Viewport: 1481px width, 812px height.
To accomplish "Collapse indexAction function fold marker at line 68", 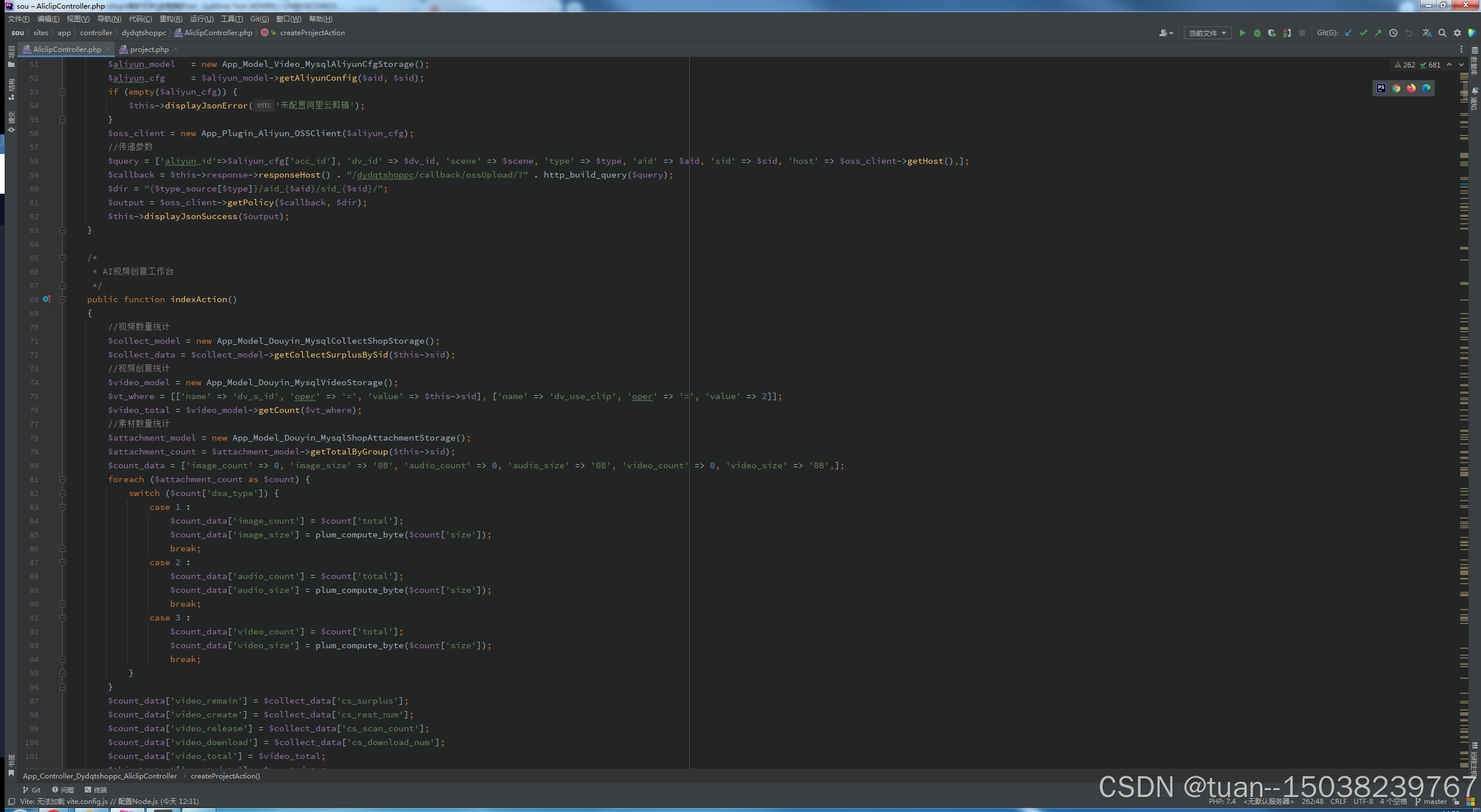I will coord(62,300).
